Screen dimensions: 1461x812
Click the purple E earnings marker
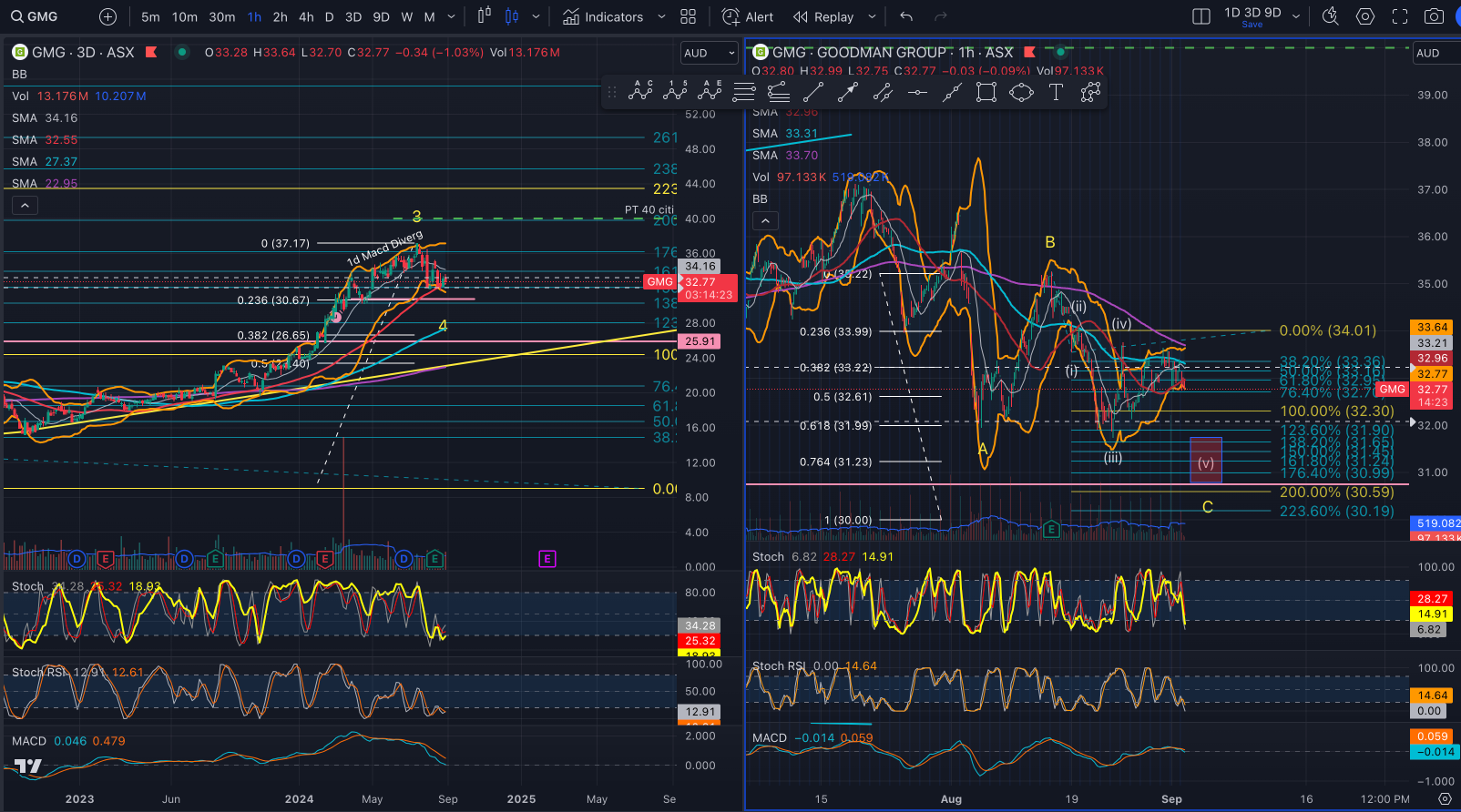(x=547, y=559)
